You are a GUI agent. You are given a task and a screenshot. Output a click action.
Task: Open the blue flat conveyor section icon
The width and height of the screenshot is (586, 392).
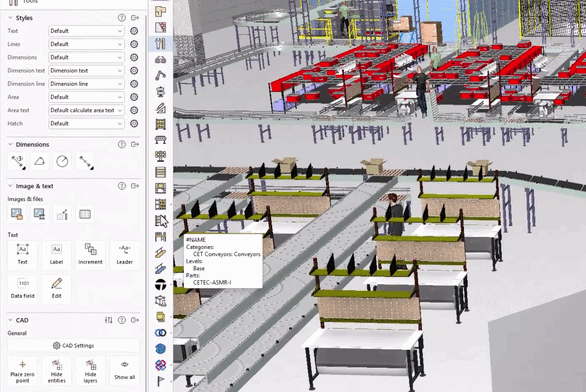point(160,269)
